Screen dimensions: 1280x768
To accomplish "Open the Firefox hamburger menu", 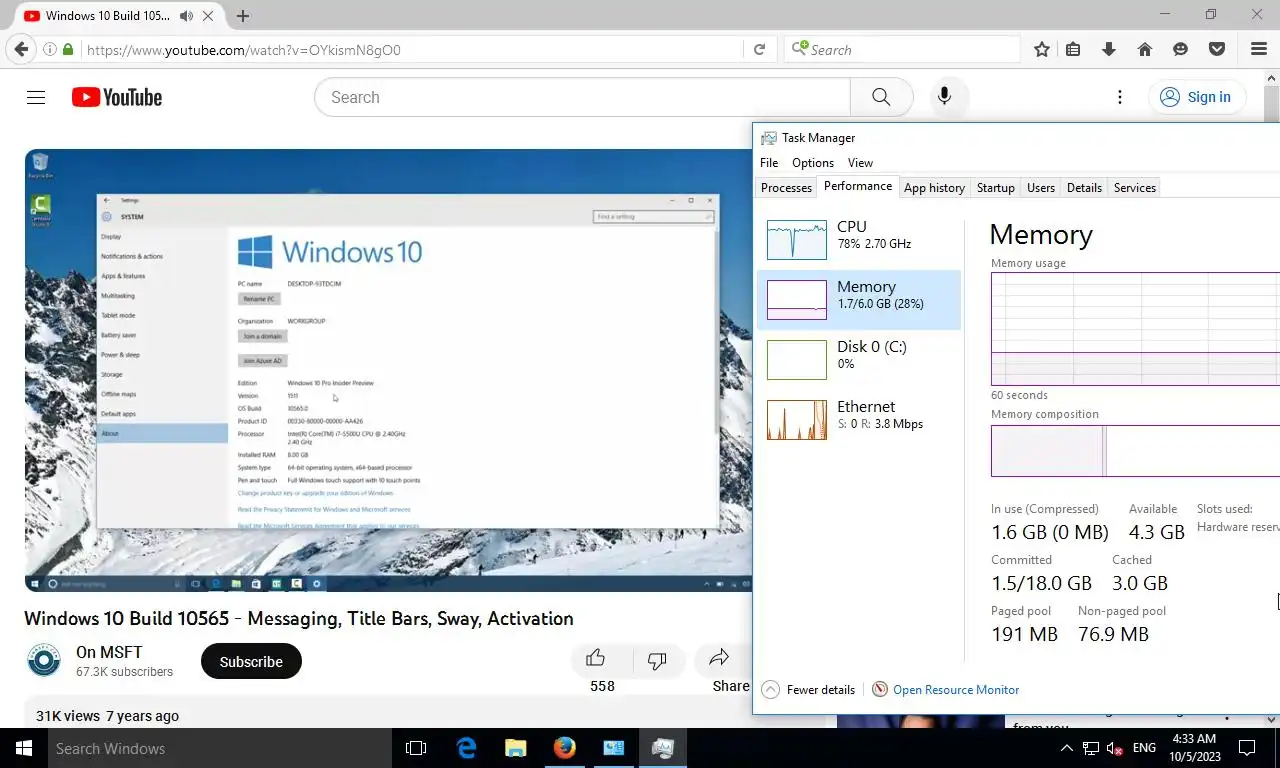I will (1259, 49).
